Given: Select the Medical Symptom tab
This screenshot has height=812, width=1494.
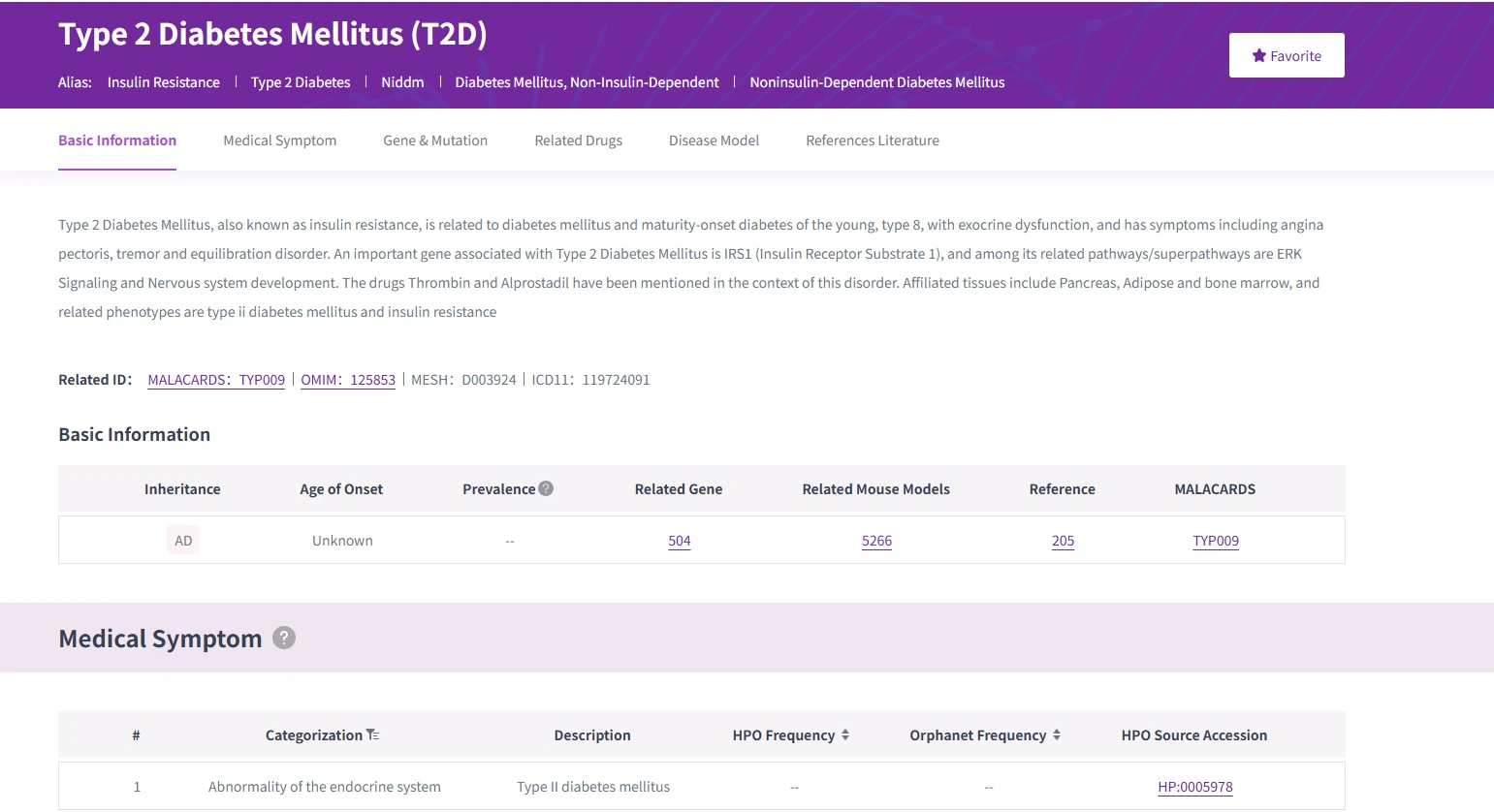Looking at the screenshot, I should click(x=279, y=140).
